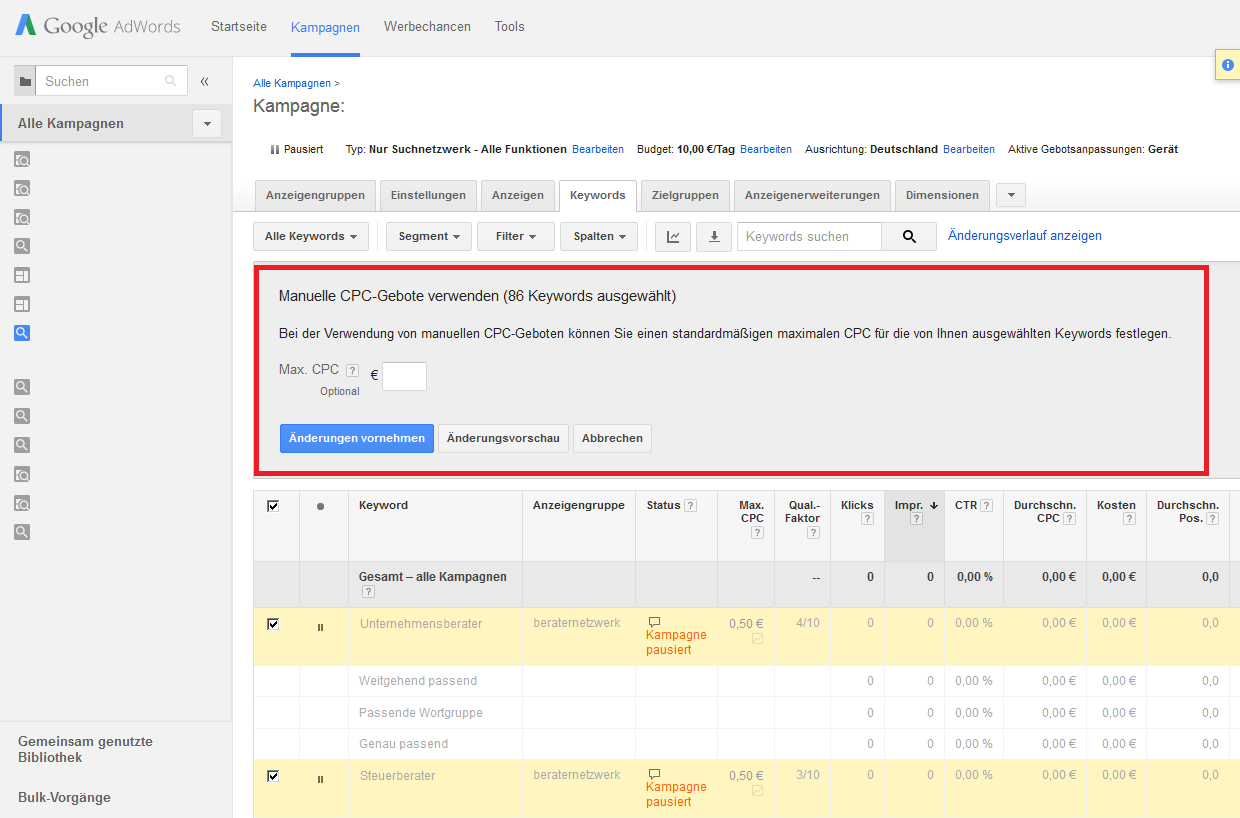Open the help icon under Max. CPC column header
The height and width of the screenshot is (818, 1240).
(757, 533)
